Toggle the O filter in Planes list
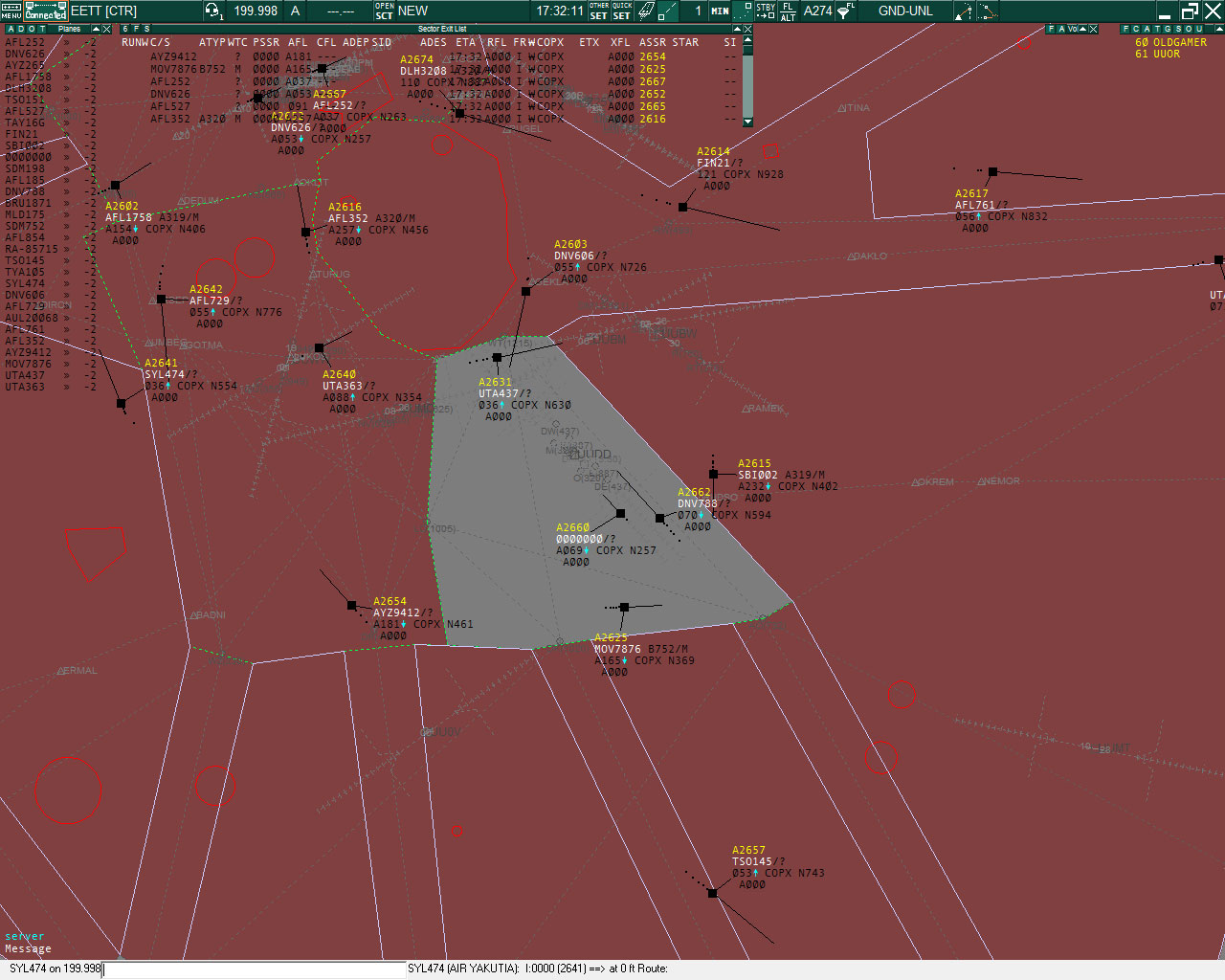1225x980 pixels. coord(31,29)
